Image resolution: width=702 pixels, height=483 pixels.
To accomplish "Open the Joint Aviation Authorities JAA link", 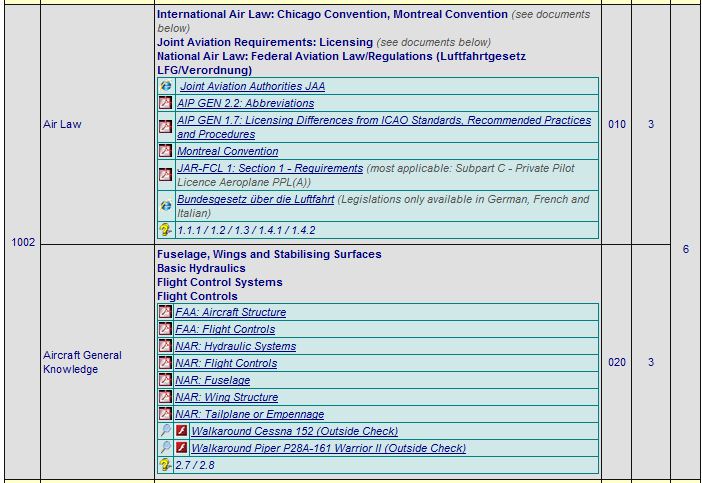I will point(252,87).
